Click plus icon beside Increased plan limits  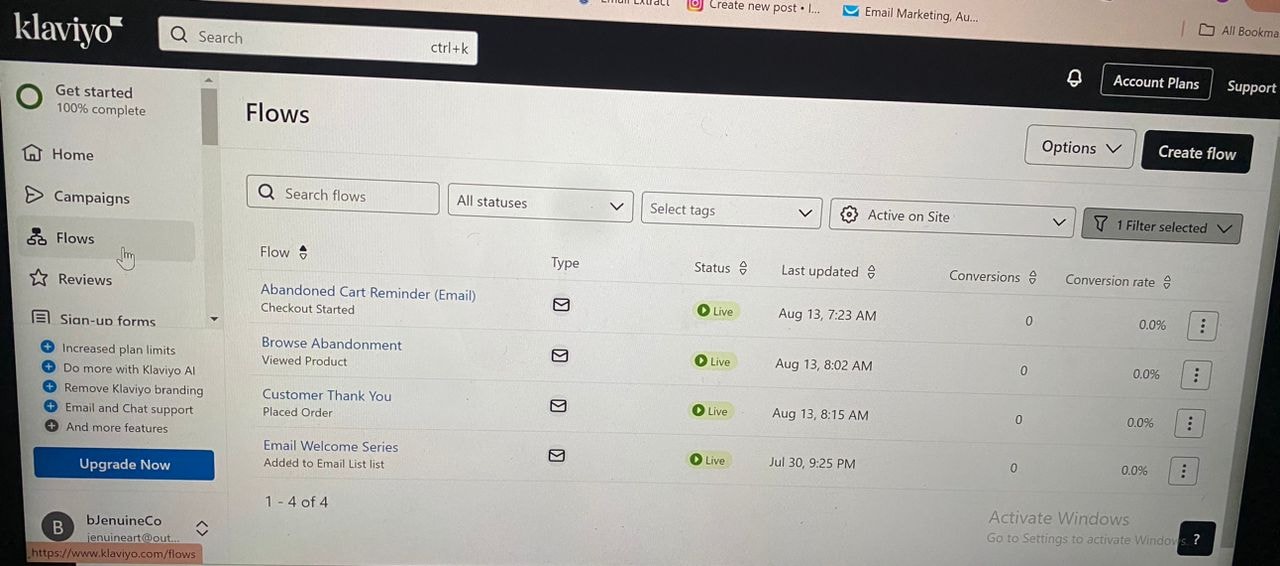(47, 347)
